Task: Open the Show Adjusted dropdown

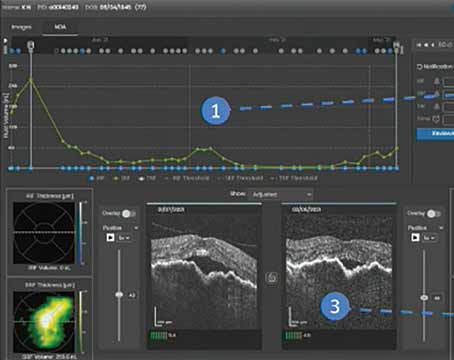Action: (x=280, y=194)
